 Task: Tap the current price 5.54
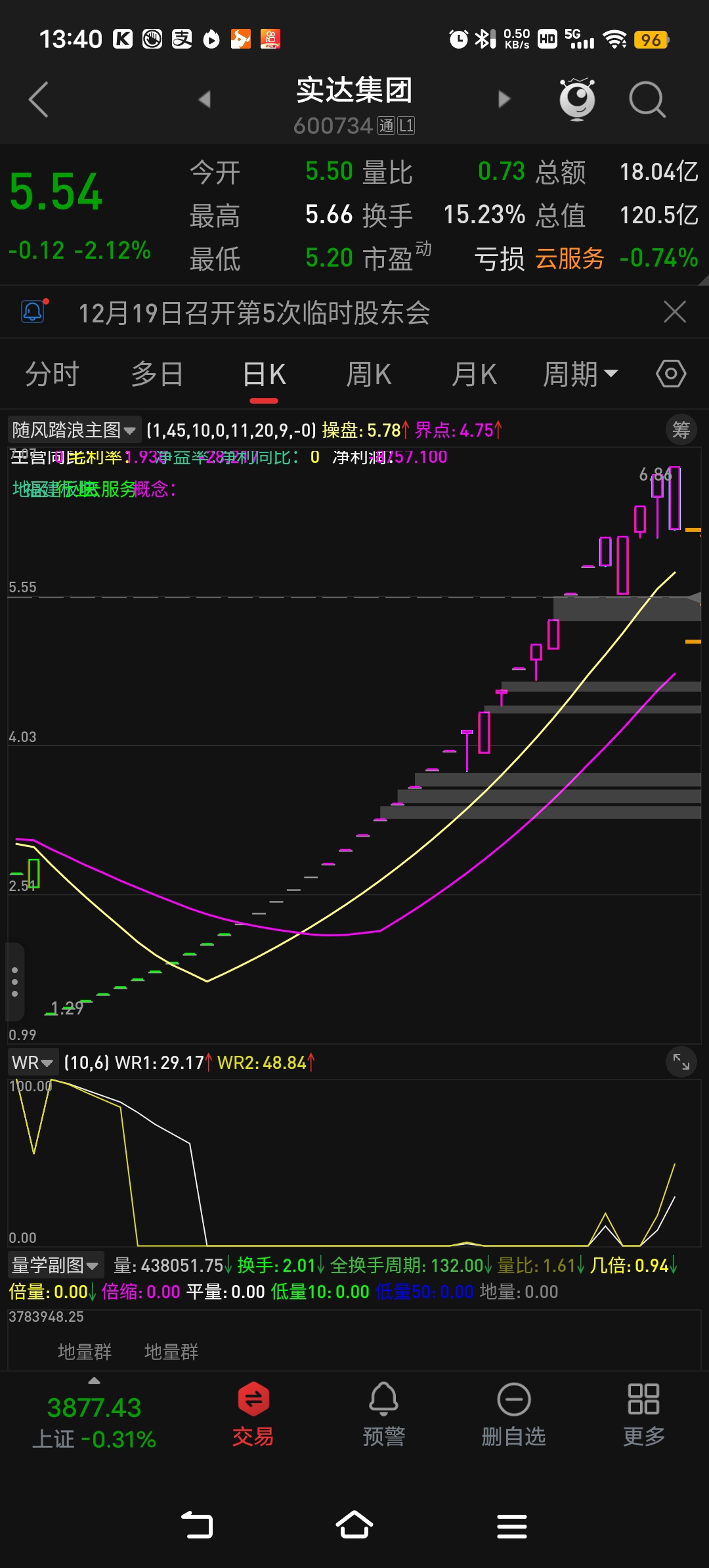point(56,192)
